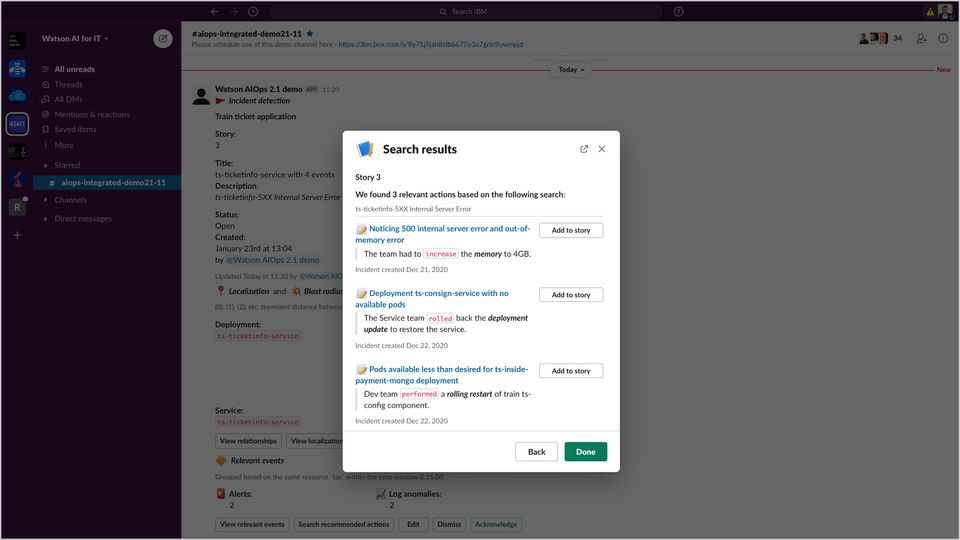Open All DMs in the sidebar
960x540 pixels.
(x=68, y=99)
